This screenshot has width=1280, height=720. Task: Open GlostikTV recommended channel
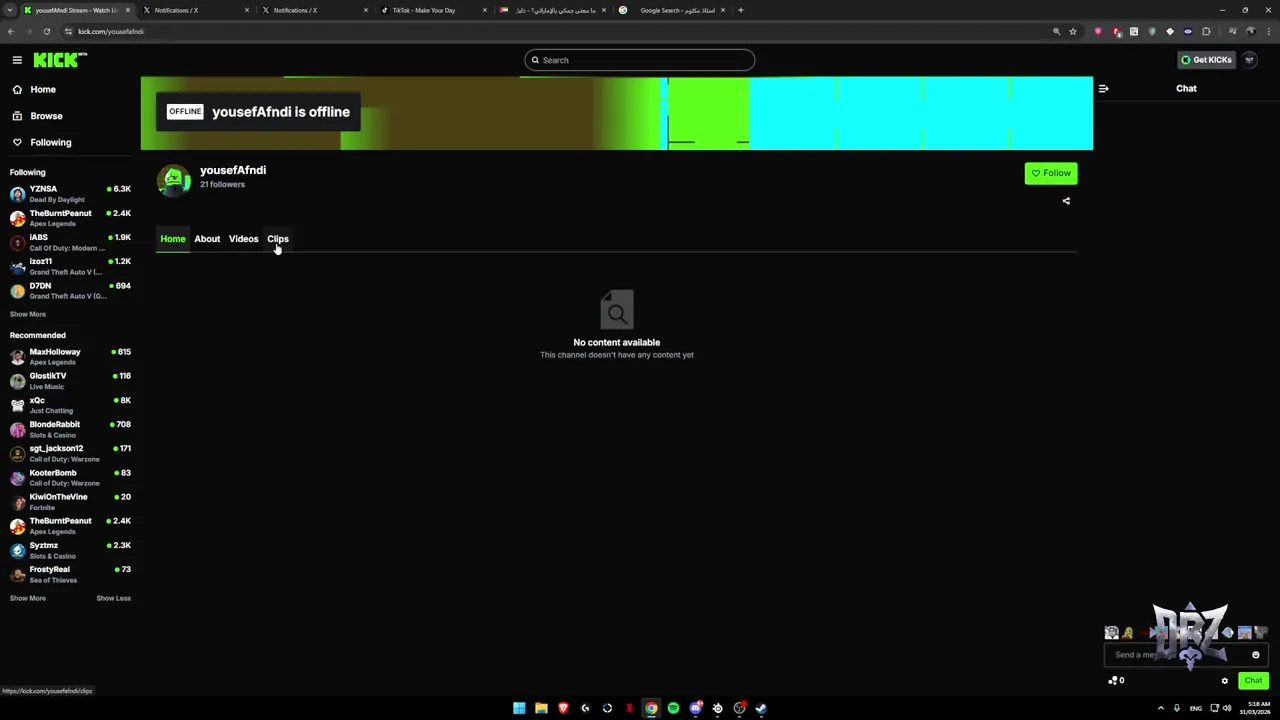click(x=70, y=381)
